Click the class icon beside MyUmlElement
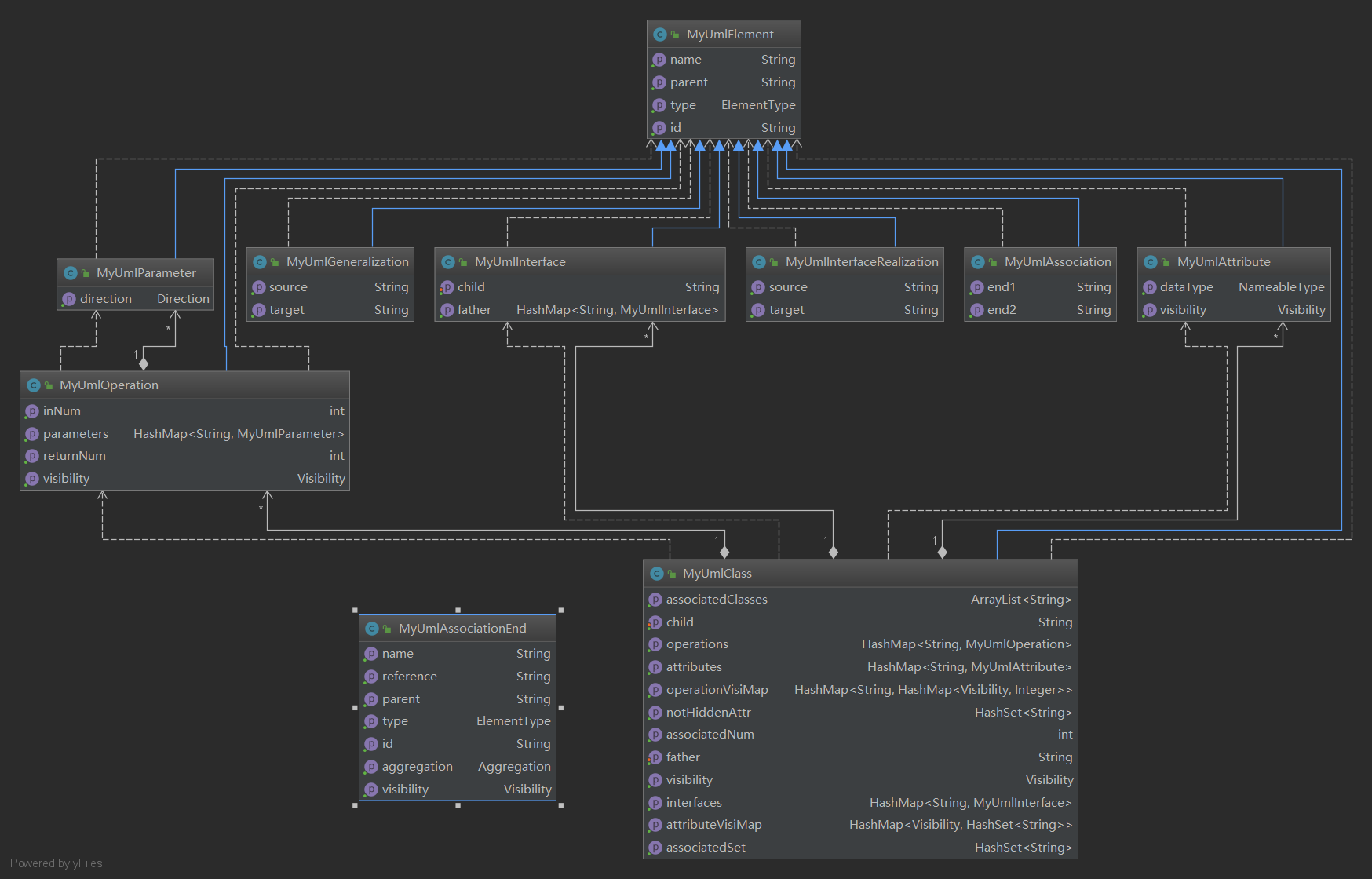 tap(660, 35)
